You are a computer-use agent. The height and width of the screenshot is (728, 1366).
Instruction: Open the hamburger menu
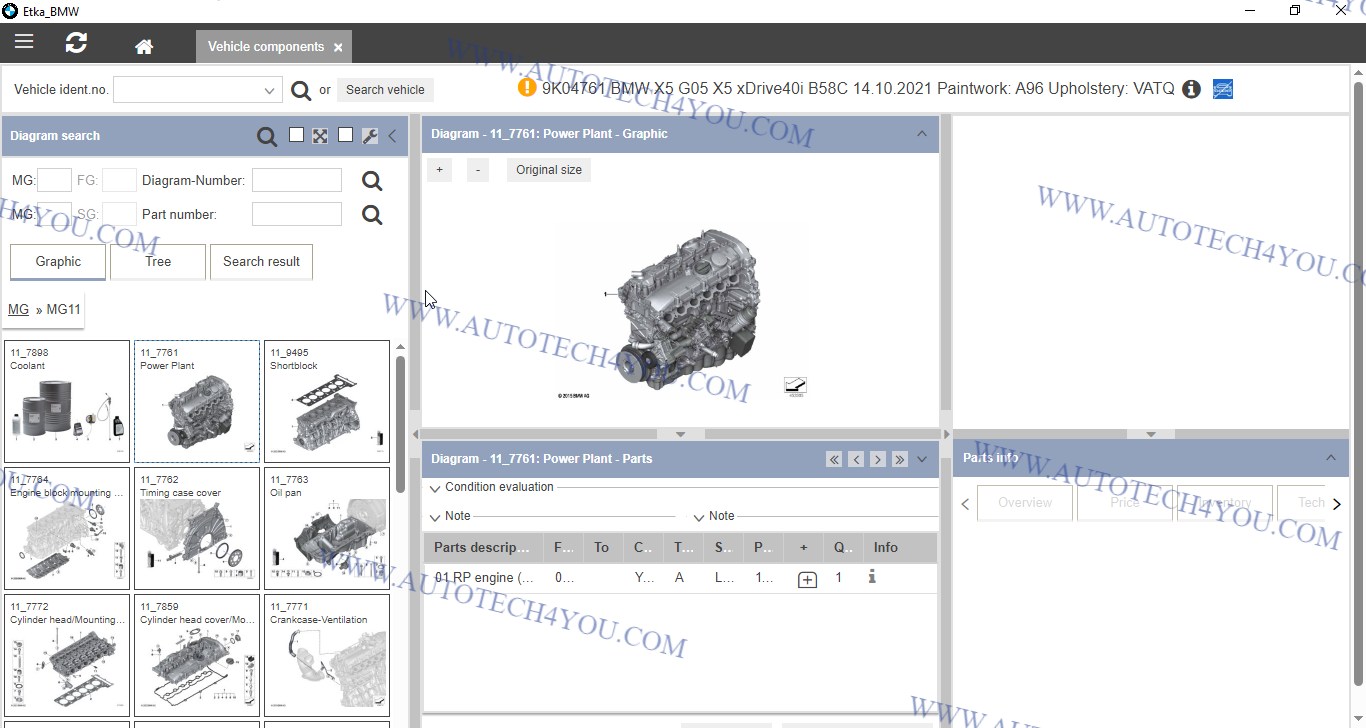click(x=24, y=42)
